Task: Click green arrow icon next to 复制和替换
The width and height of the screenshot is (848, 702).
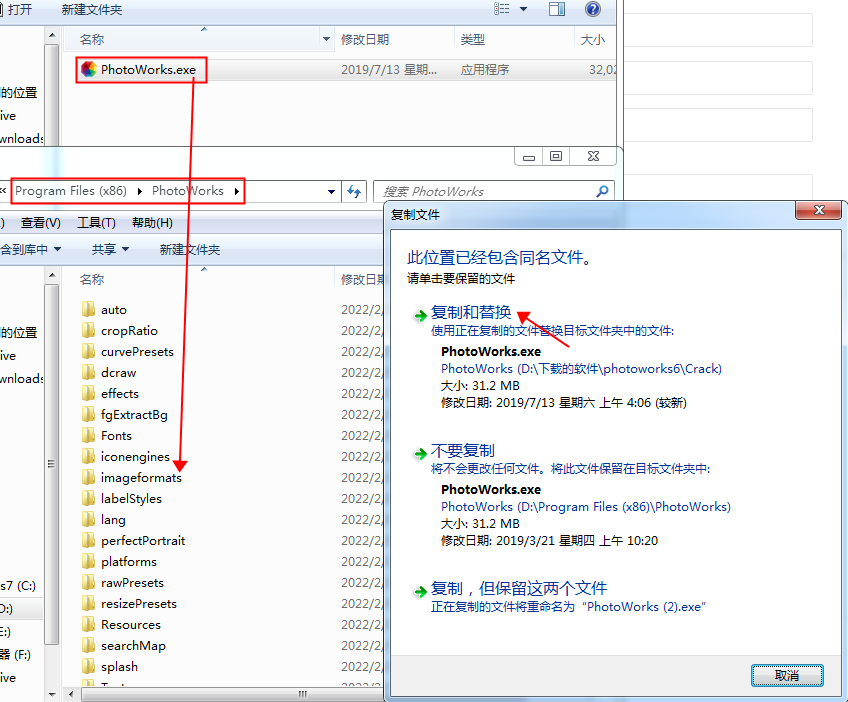Action: 420,315
